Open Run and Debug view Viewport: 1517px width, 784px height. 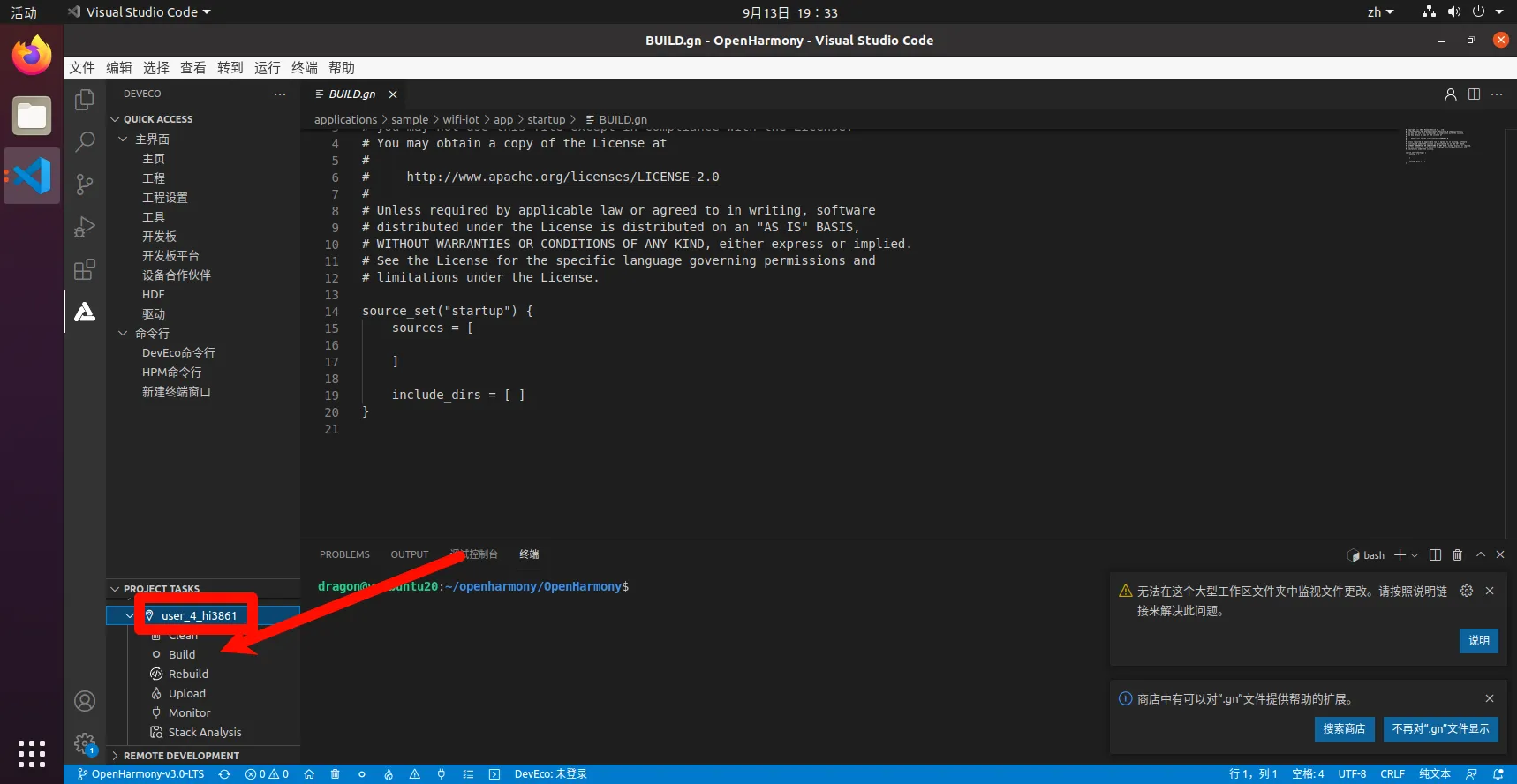(x=85, y=227)
